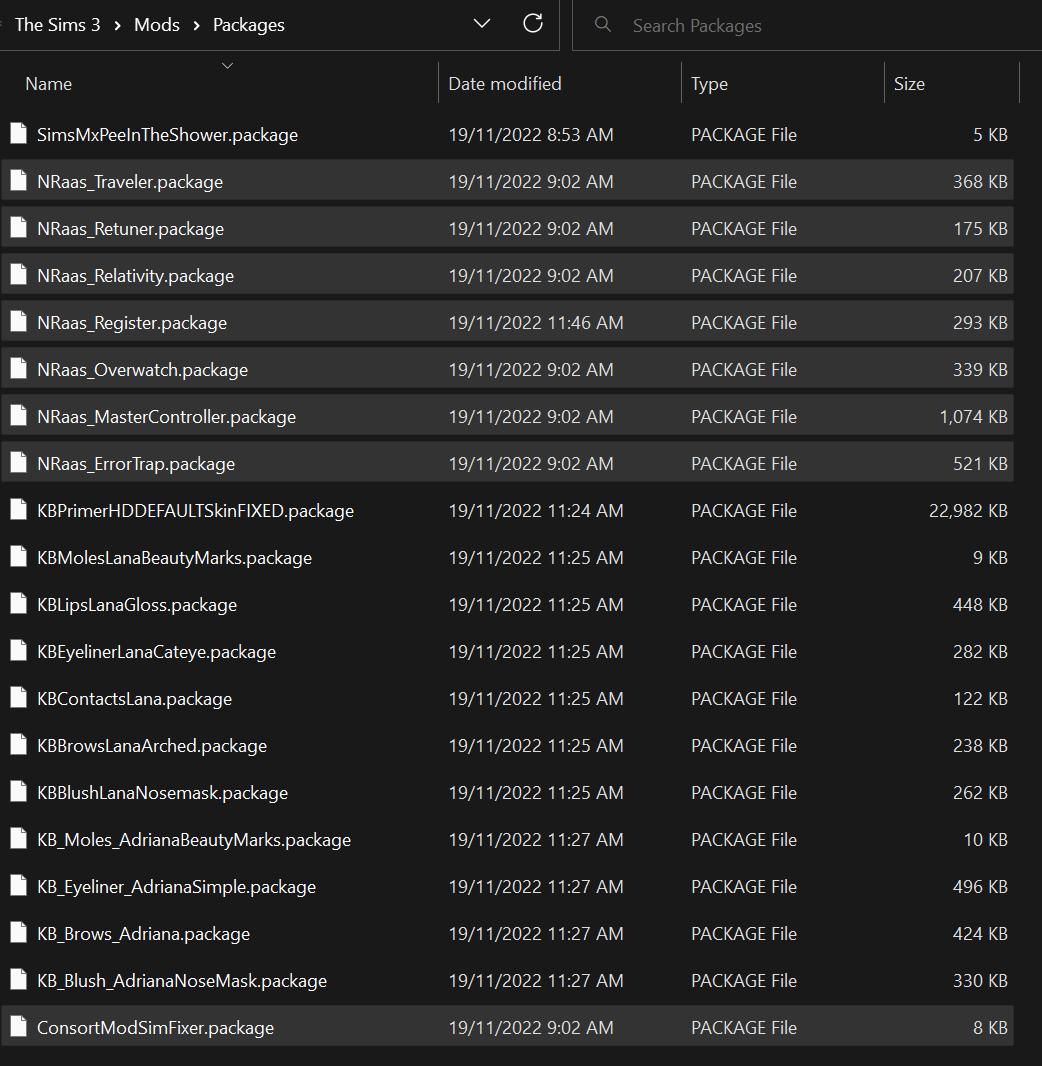Select the file name NRaas_Overwatch.package

[x=143, y=369]
